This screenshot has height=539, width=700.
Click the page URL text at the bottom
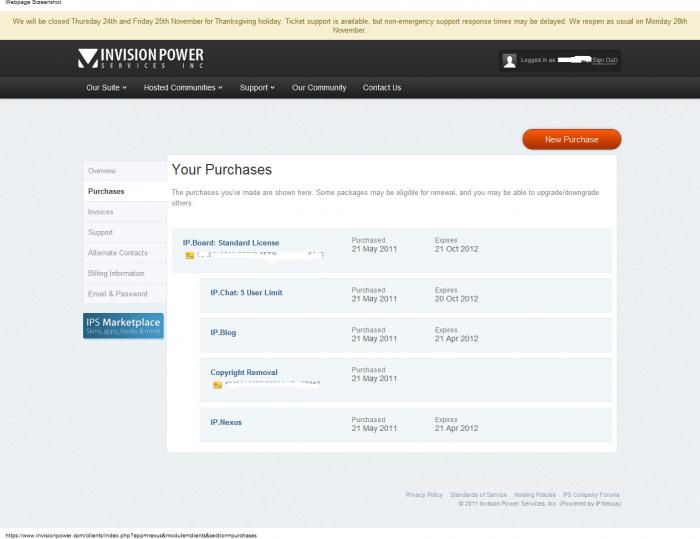coord(131,535)
